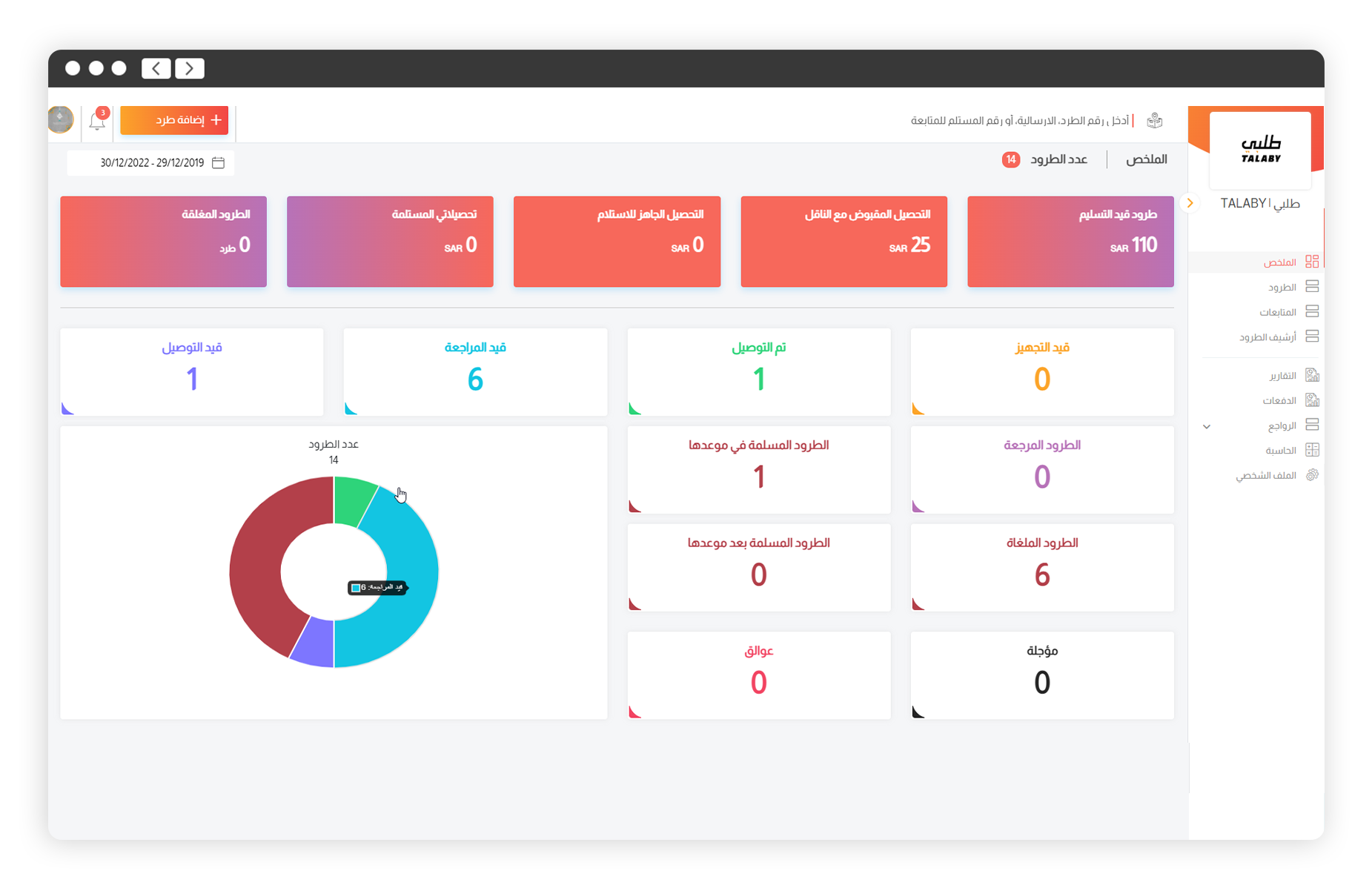Viewport: 1372px width, 891px height.
Task: Click the parcel number search input field
Action: 1019,121
